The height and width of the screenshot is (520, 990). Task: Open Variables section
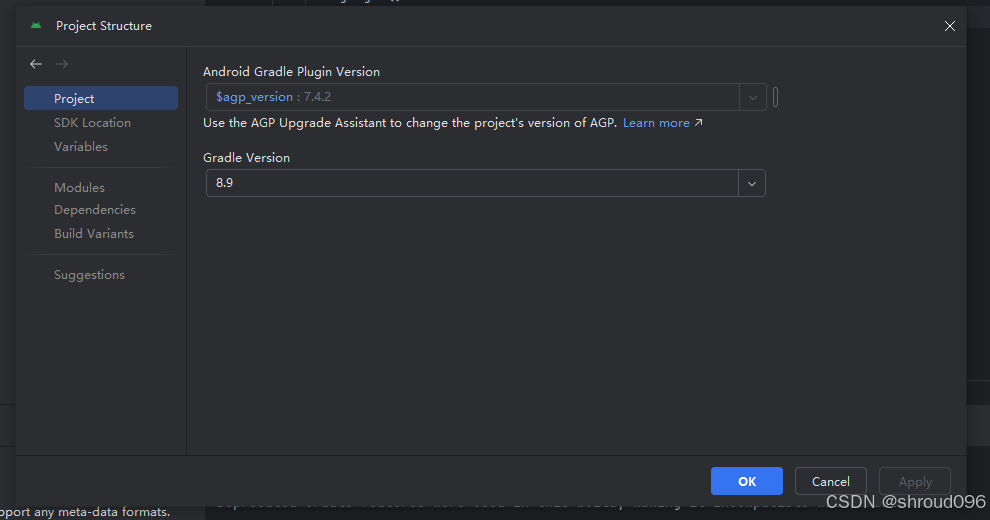tap(81, 146)
